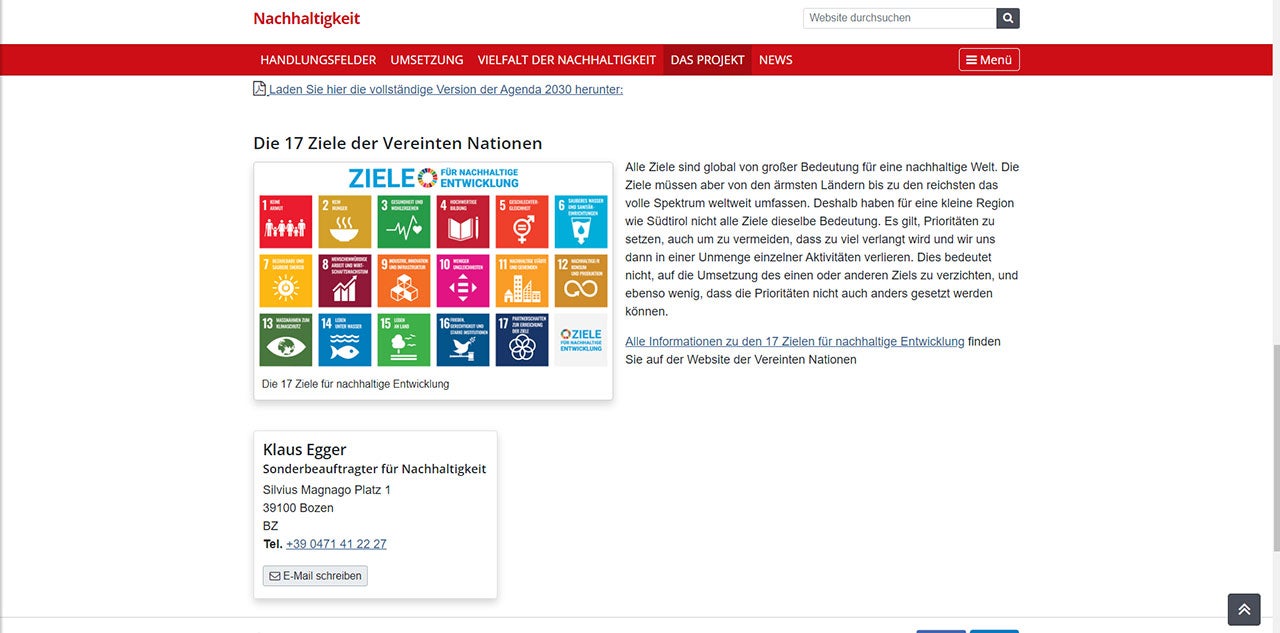
Task: Click SDG tile 7 sun icon
Action: pyautogui.click(x=286, y=289)
